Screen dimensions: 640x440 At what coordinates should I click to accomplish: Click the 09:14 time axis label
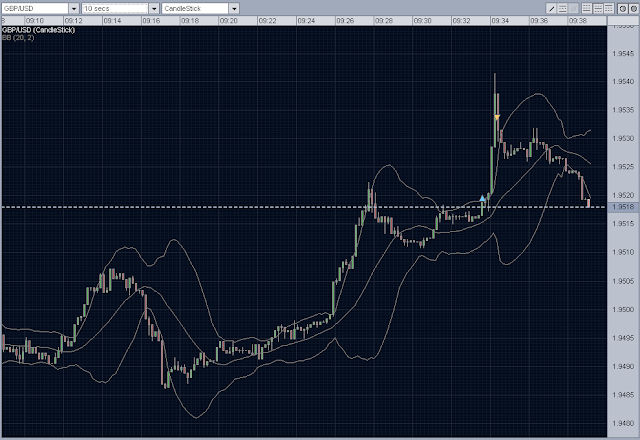coord(112,20)
